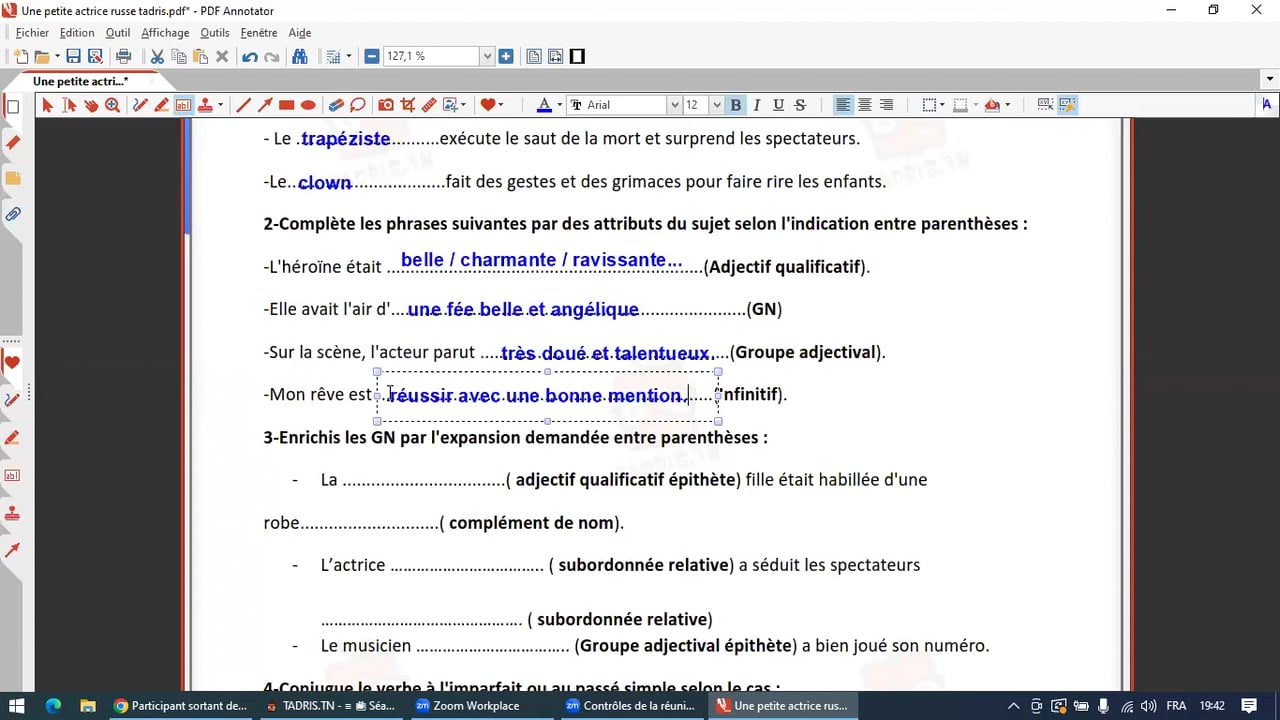Open the Outils menu
The height and width of the screenshot is (720, 1280).
[214, 33]
